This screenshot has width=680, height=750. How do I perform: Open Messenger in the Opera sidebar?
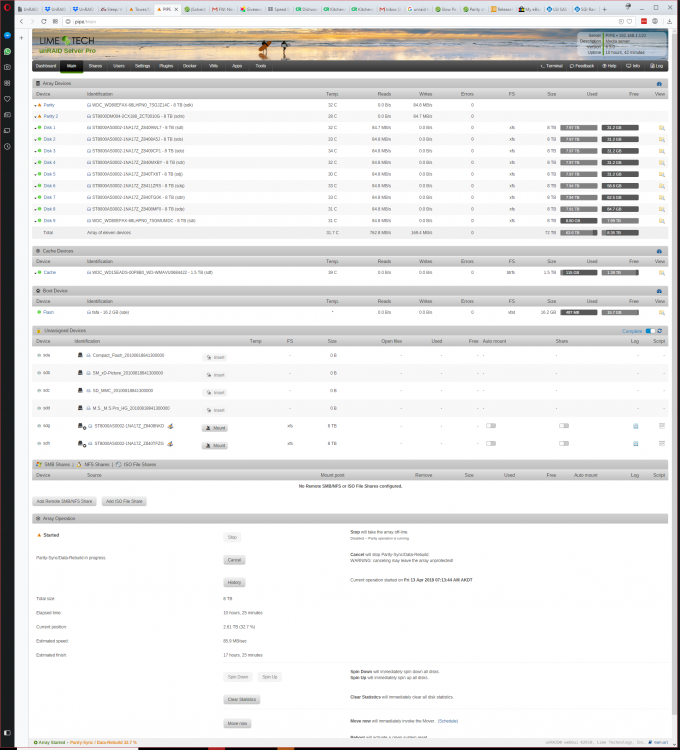[7, 35]
